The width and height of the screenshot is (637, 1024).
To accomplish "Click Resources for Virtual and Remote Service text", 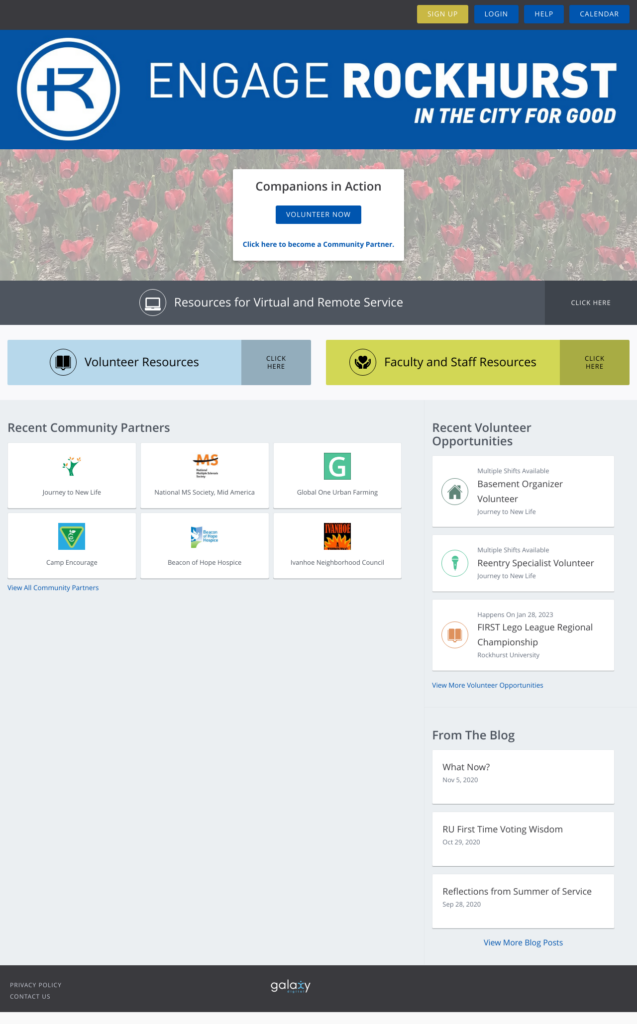I will 288,302.
